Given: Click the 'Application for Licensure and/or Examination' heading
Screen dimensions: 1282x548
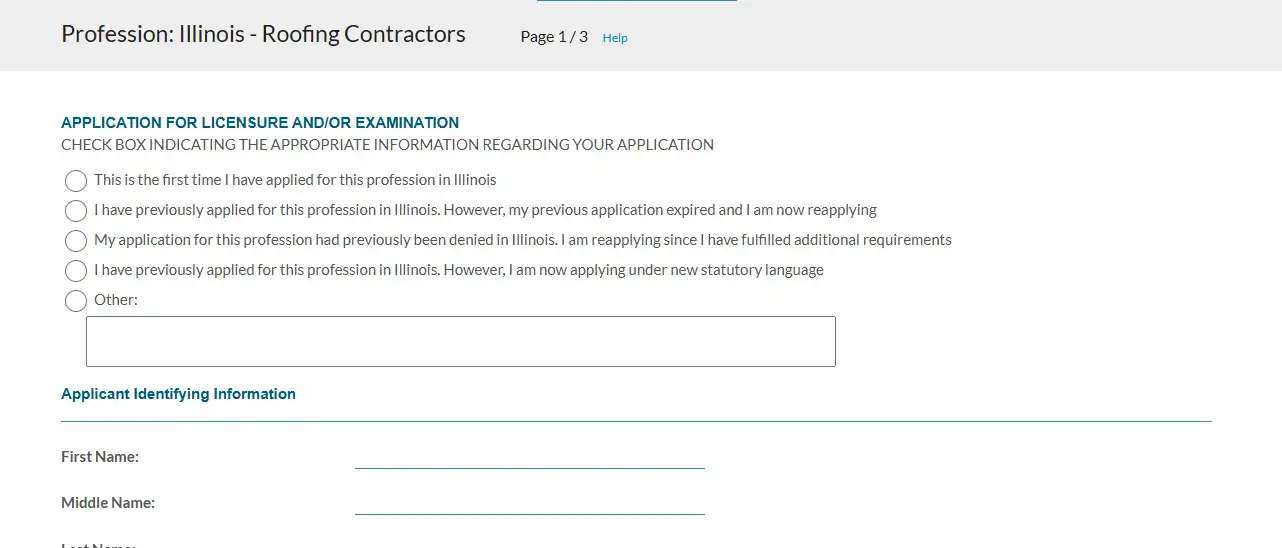Looking at the screenshot, I should [x=260, y=123].
